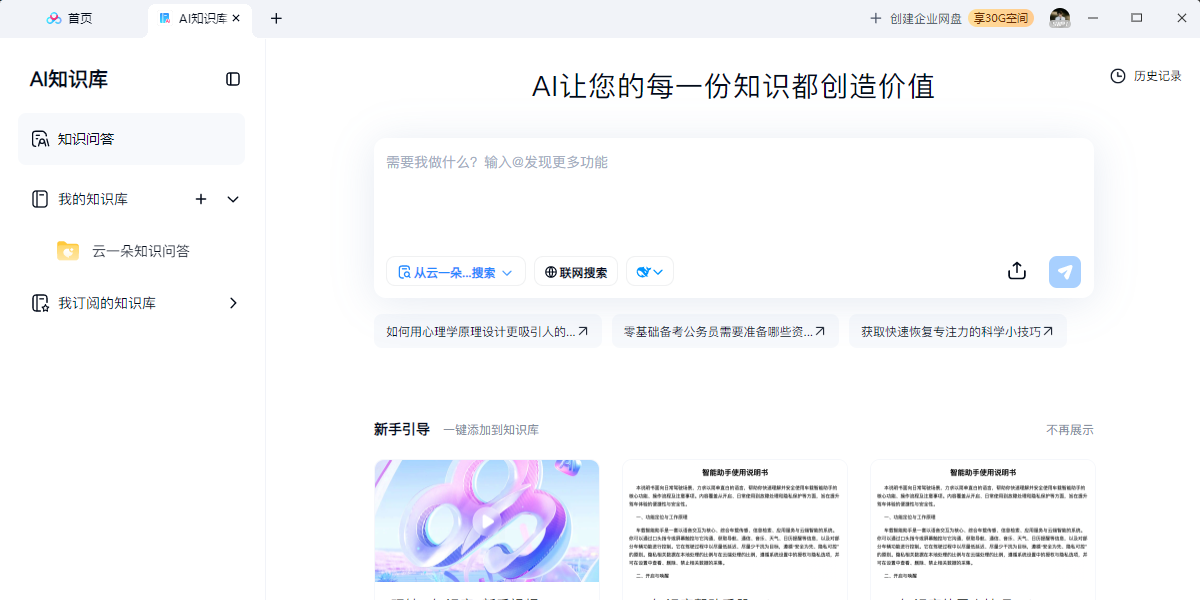
Task: Select 我的知识库 entry
Action: pos(93,199)
